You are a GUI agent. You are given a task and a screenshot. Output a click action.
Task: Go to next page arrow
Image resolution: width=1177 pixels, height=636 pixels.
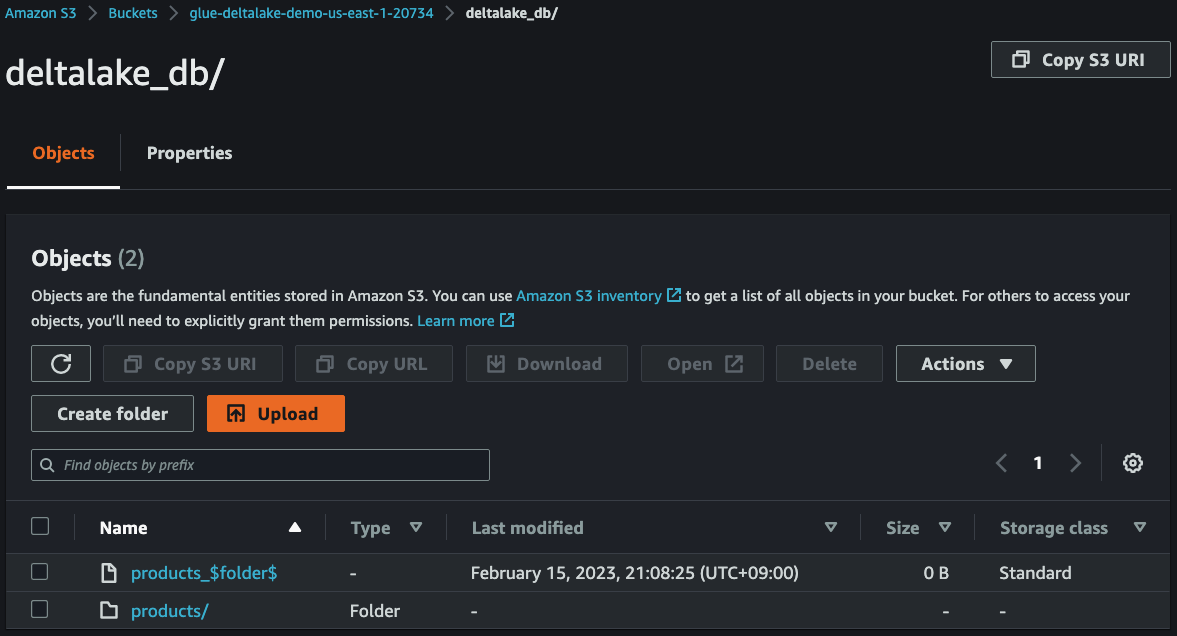coord(1075,463)
